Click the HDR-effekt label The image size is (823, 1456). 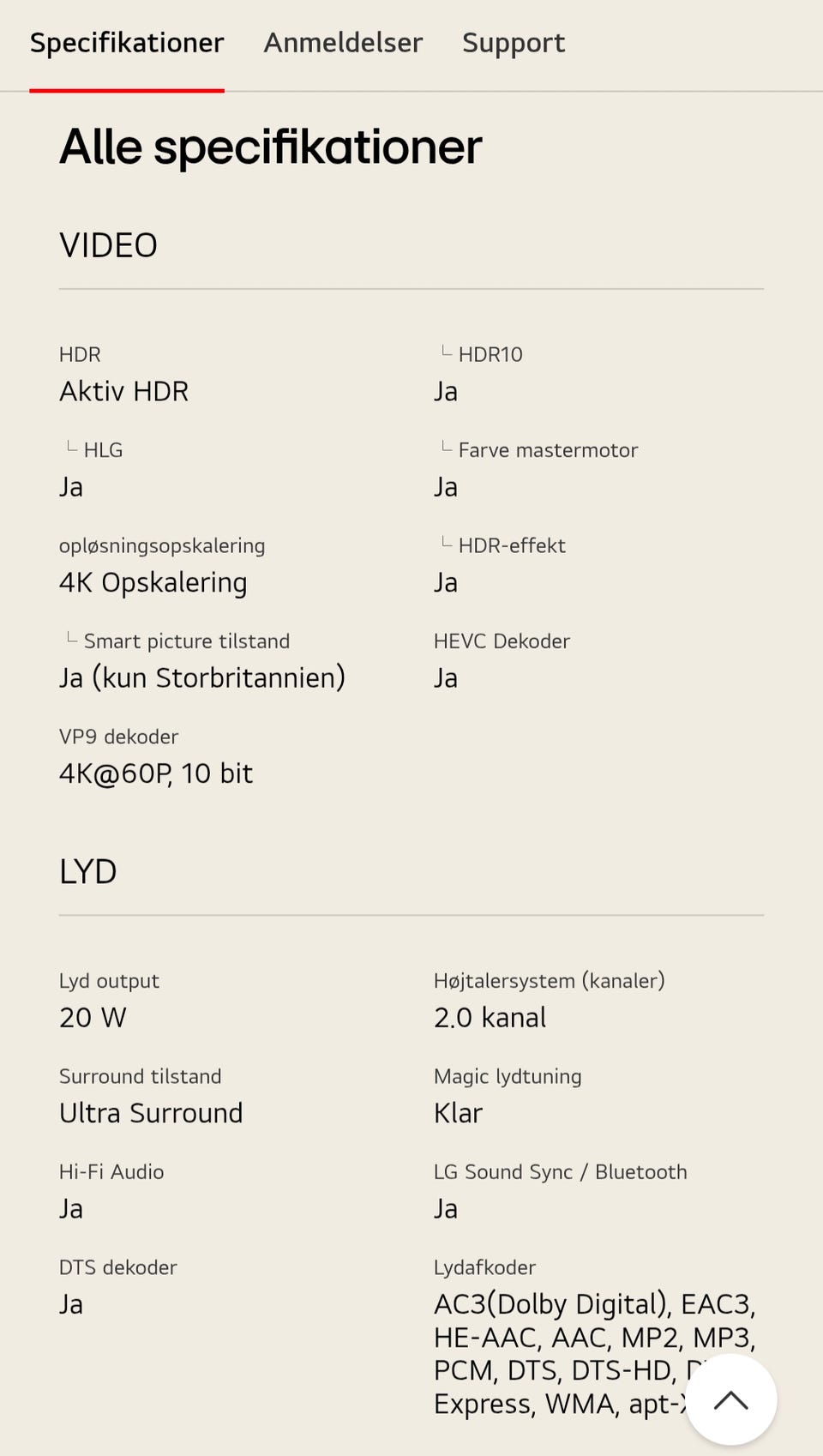tap(512, 545)
